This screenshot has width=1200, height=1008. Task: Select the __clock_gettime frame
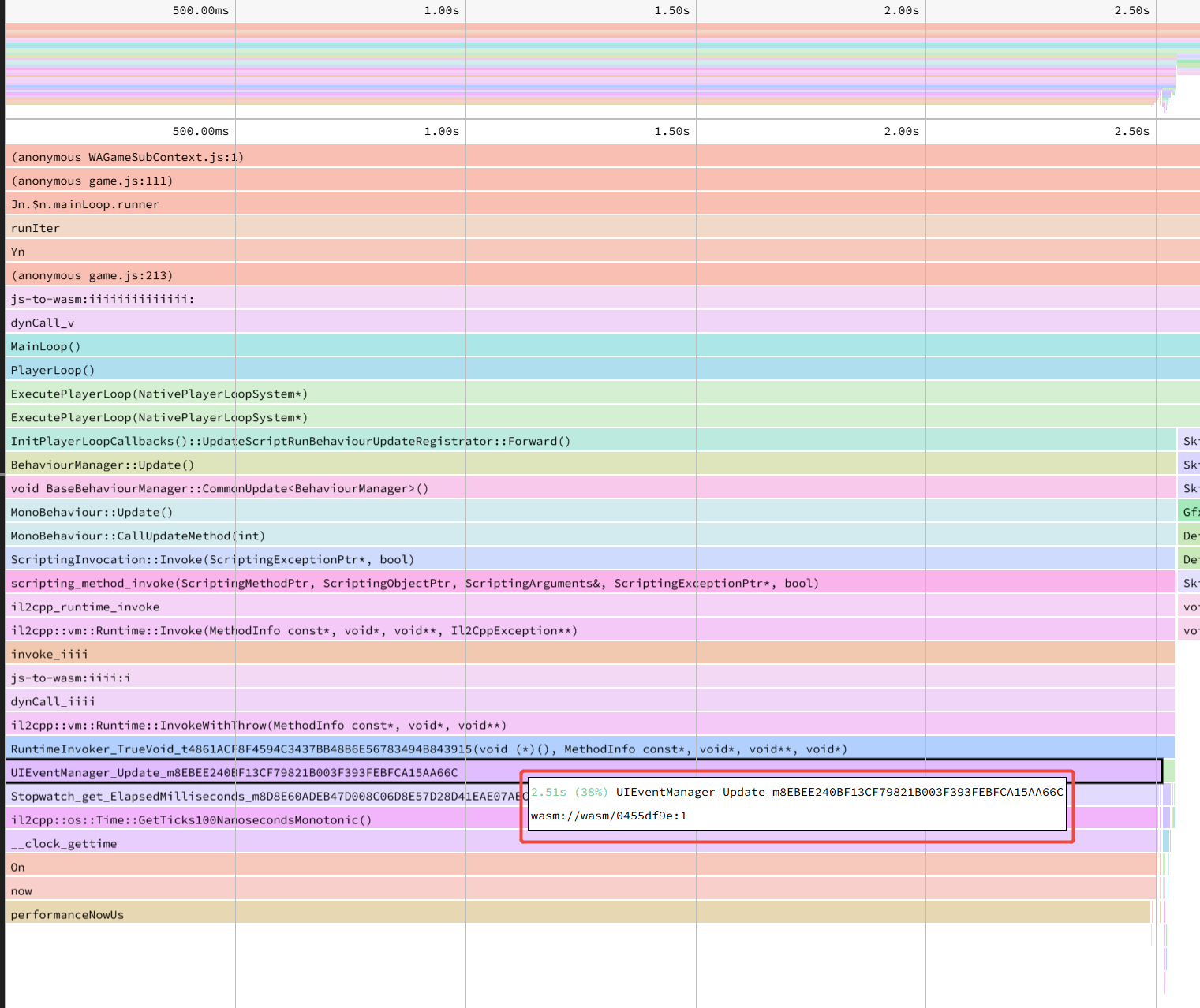pyautogui.click(x=581, y=843)
